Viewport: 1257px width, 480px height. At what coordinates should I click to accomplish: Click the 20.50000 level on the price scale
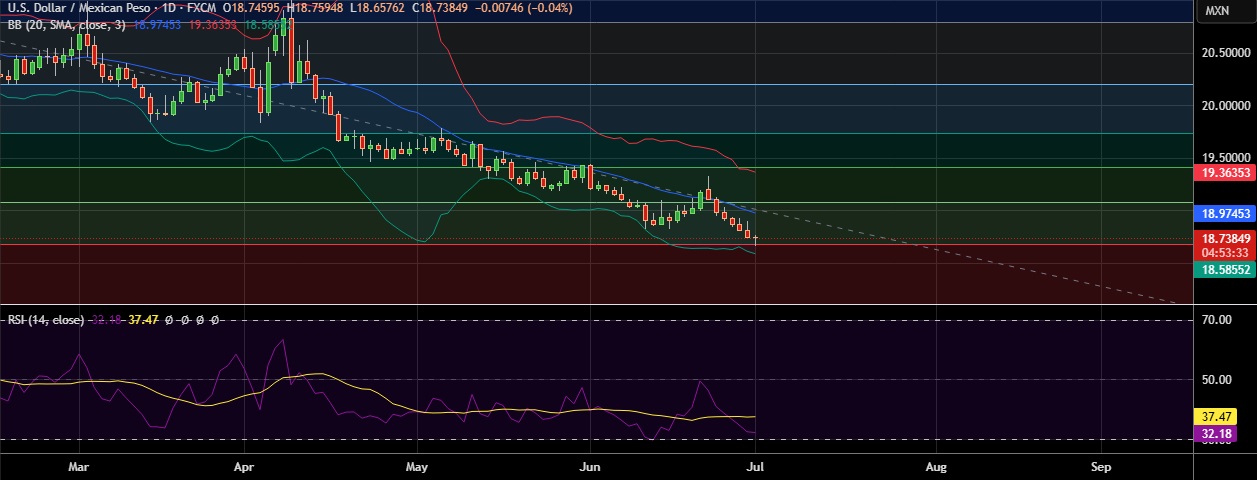1224,52
